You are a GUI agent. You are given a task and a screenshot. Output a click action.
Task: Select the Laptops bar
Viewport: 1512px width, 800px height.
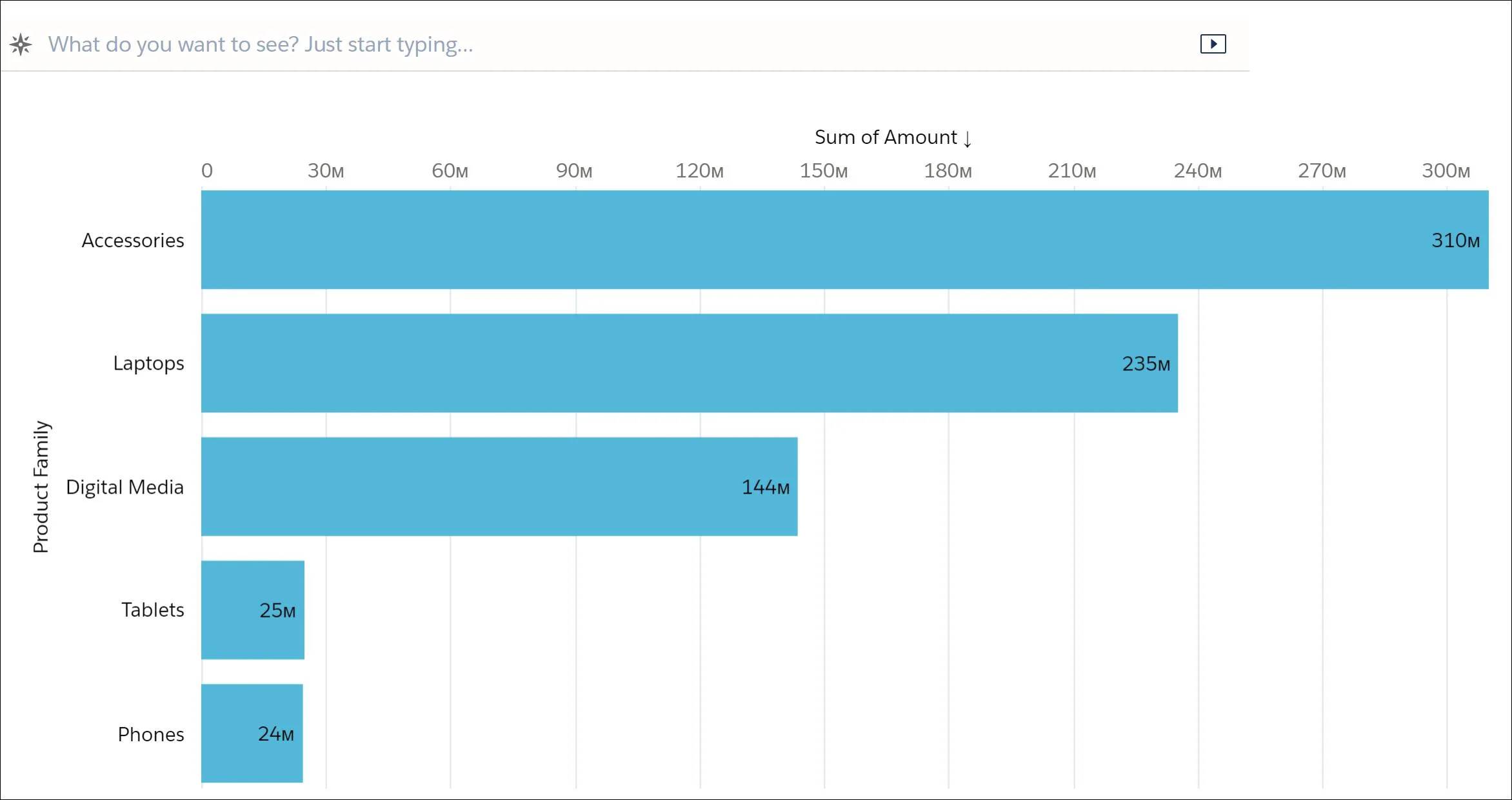pos(689,363)
